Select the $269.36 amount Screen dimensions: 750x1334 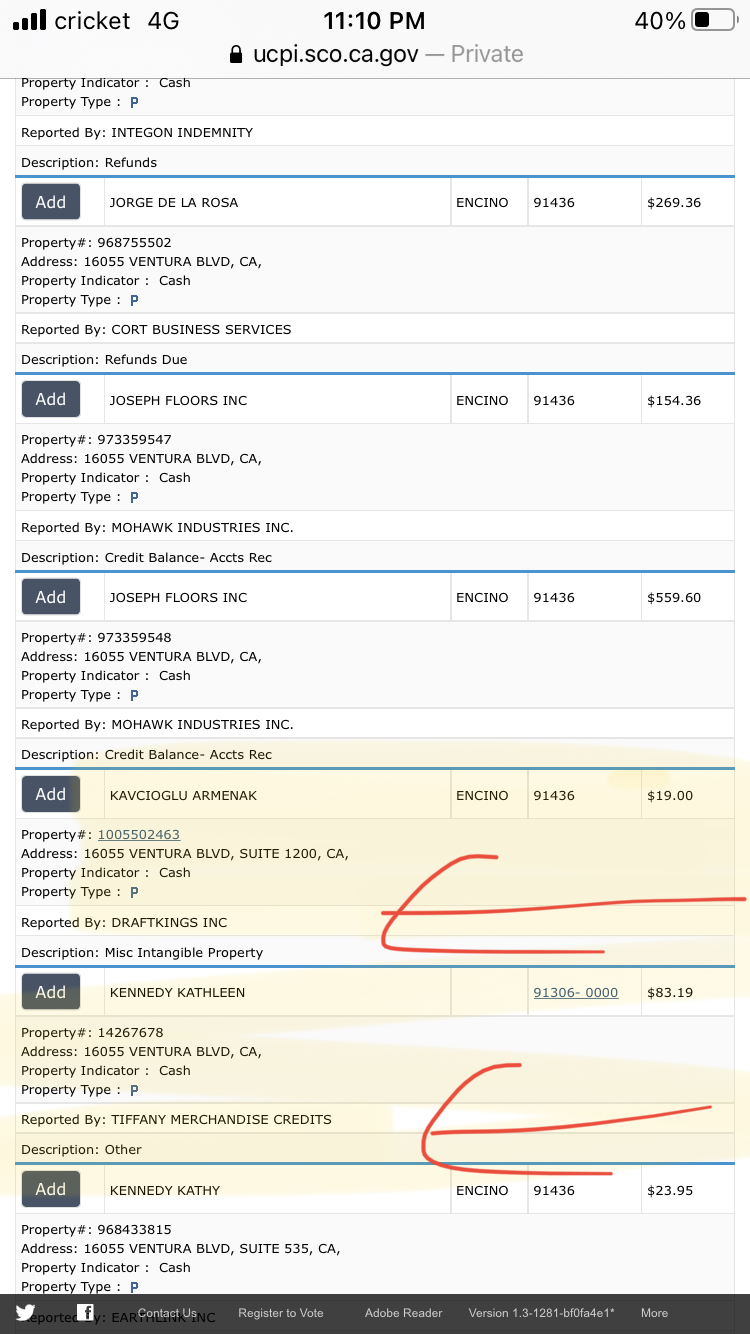[674, 203]
